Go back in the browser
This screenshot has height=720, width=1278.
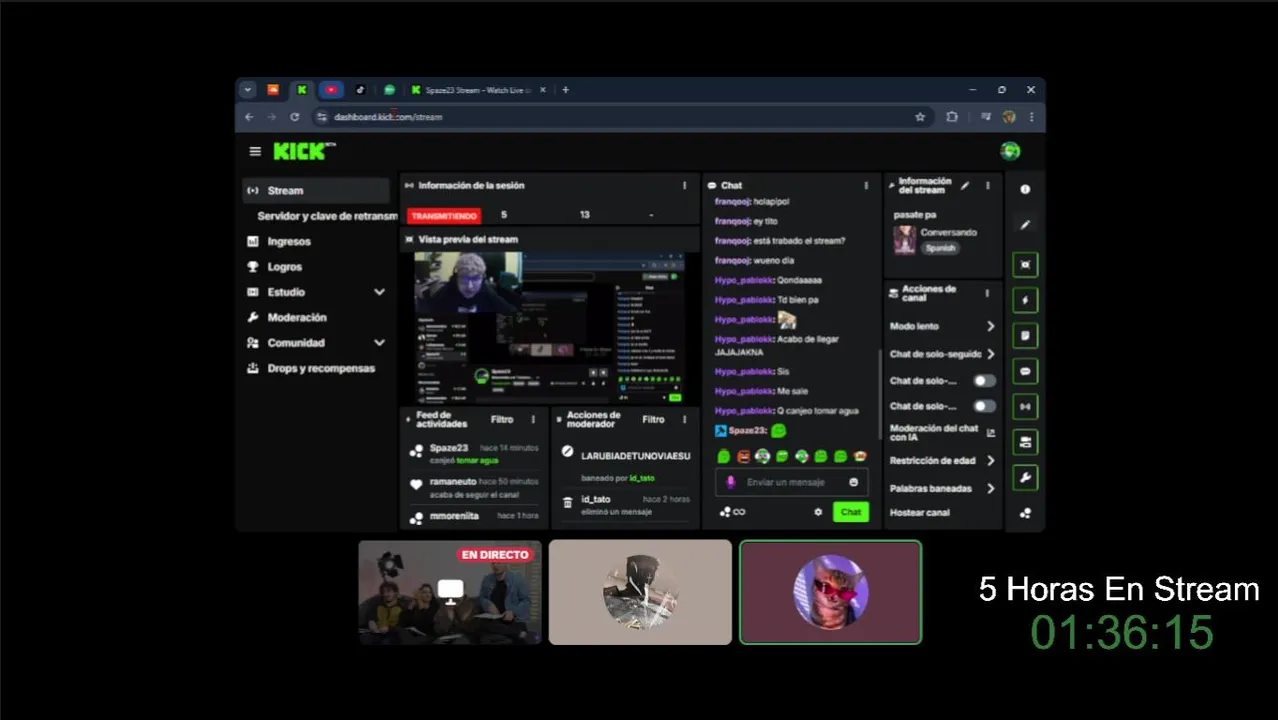(249, 117)
